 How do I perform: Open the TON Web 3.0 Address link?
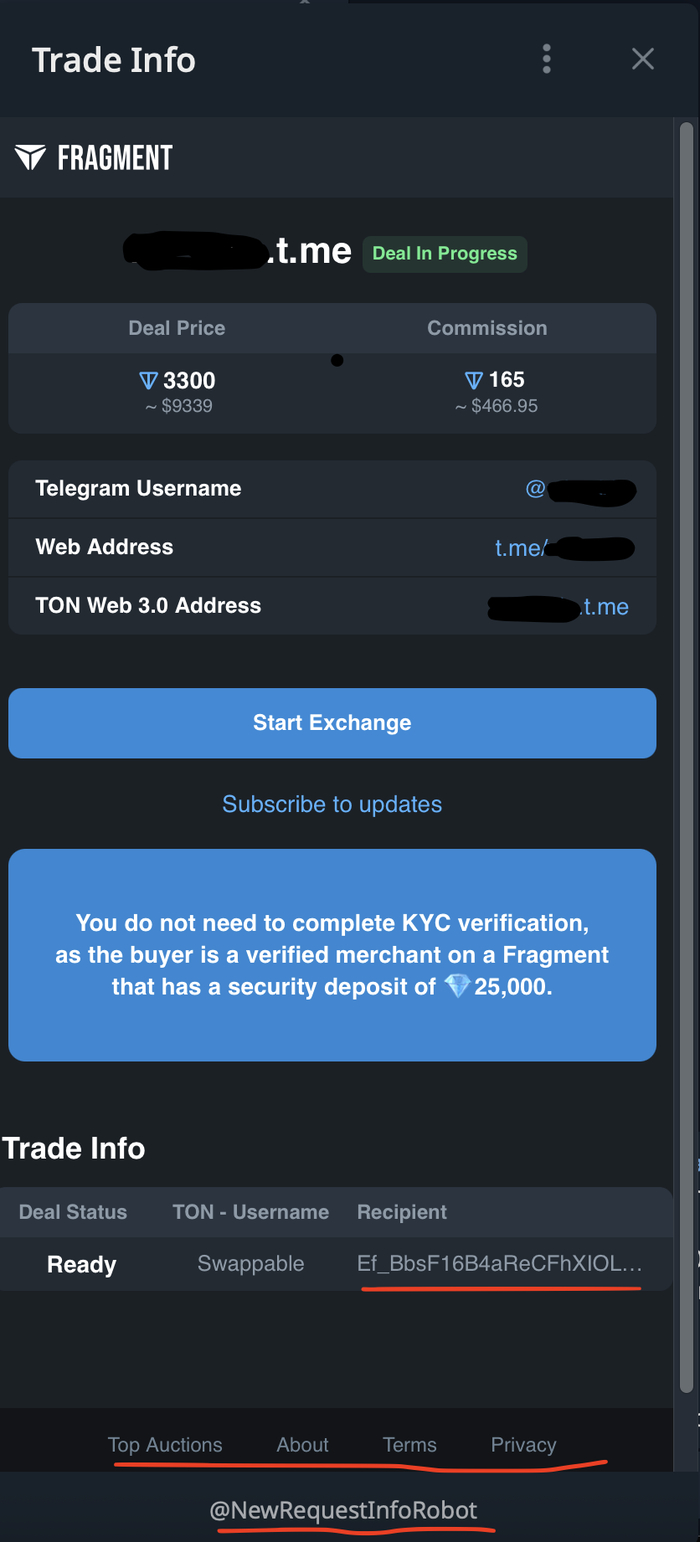click(566, 606)
